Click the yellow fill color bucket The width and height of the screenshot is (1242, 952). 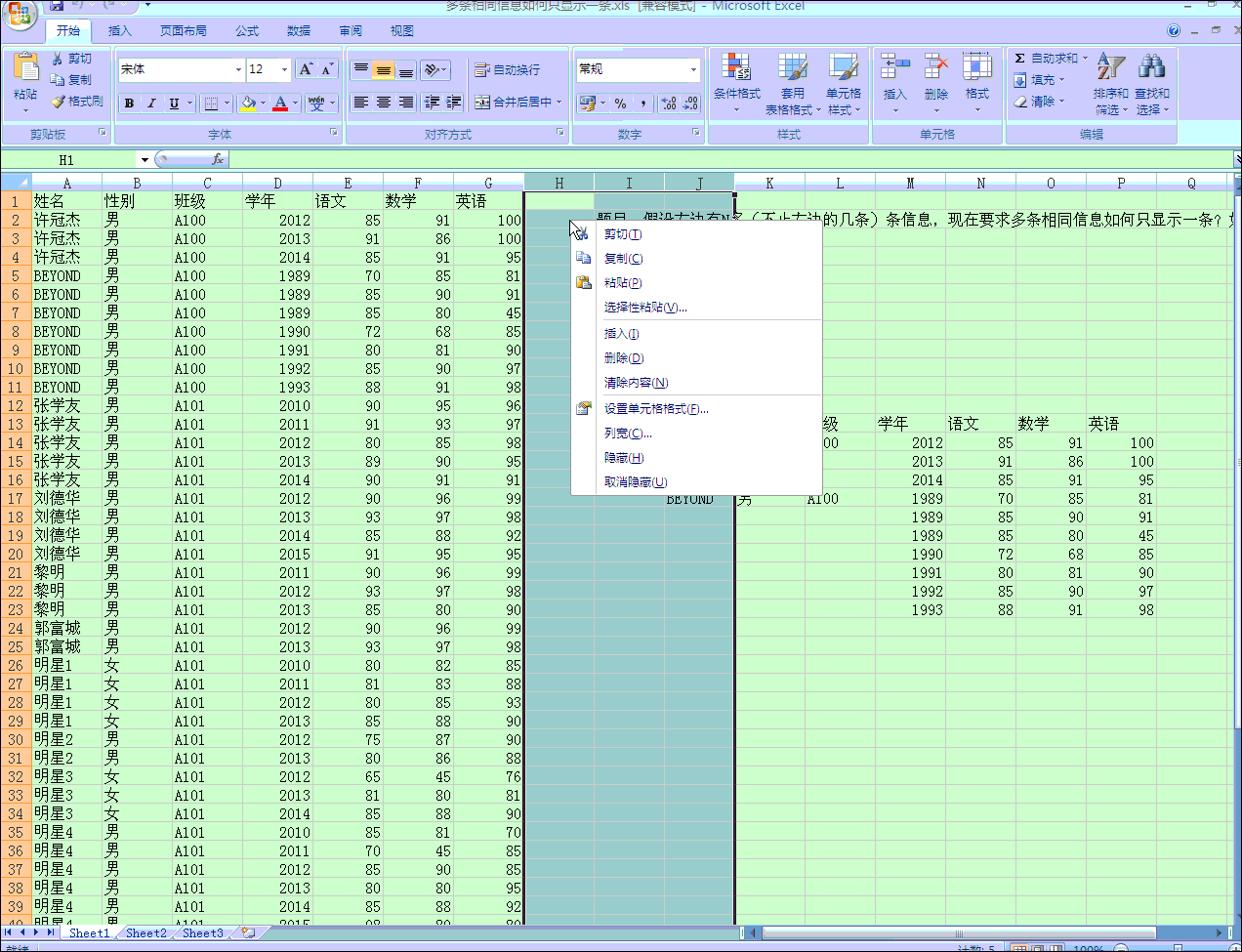[x=248, y=103]
